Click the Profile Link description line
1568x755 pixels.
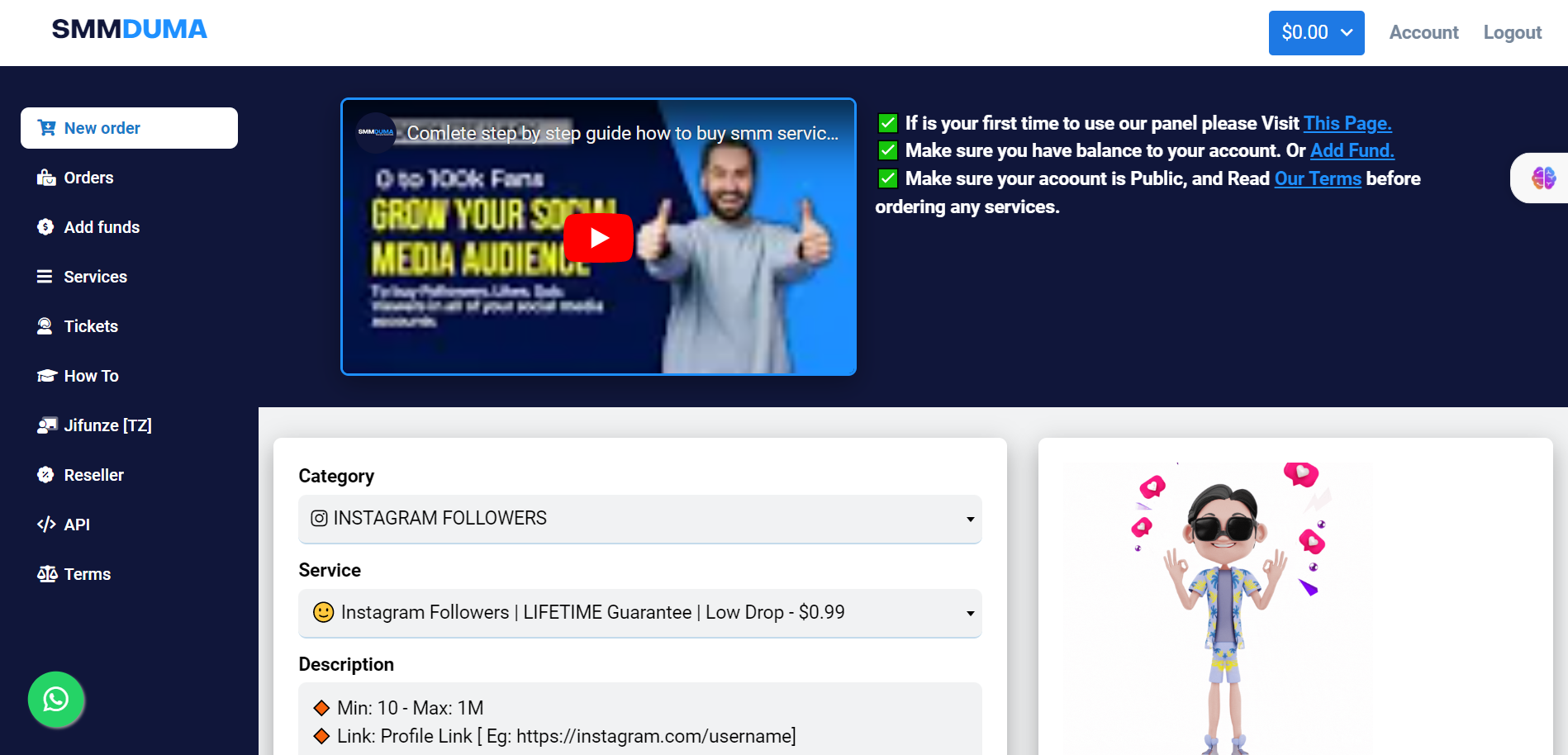click(566, 736)
